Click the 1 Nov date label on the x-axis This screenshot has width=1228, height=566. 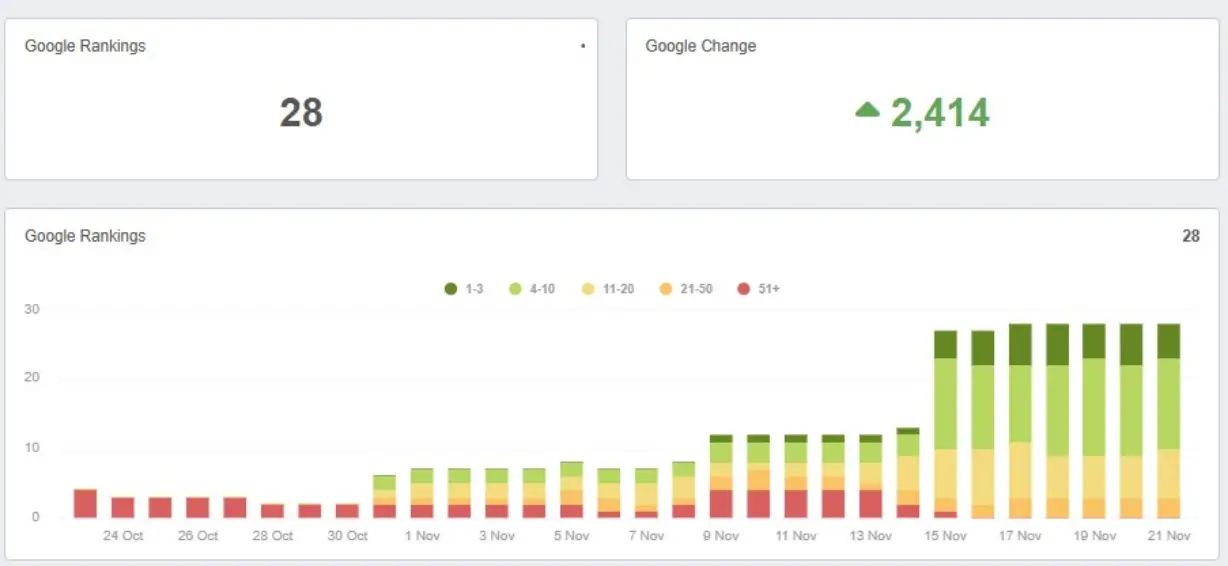(x=422, y=536)
